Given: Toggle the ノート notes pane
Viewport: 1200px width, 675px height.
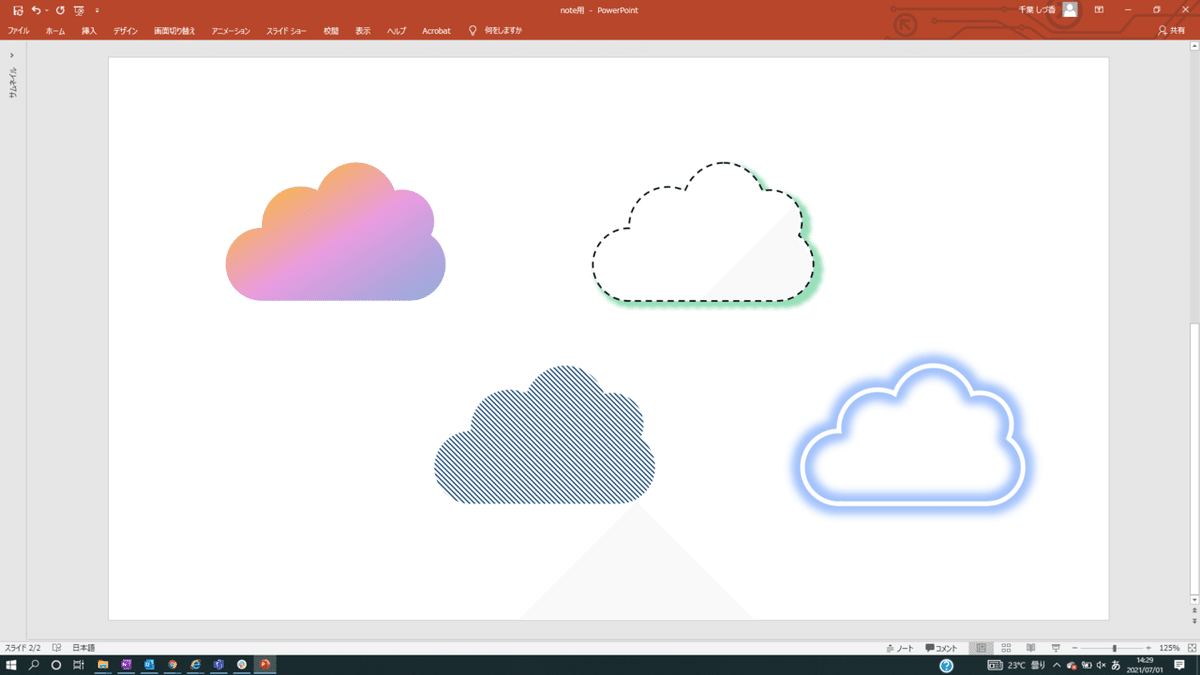Looking at the screenshot, I should pyautogui.click(x=900, y=648).
